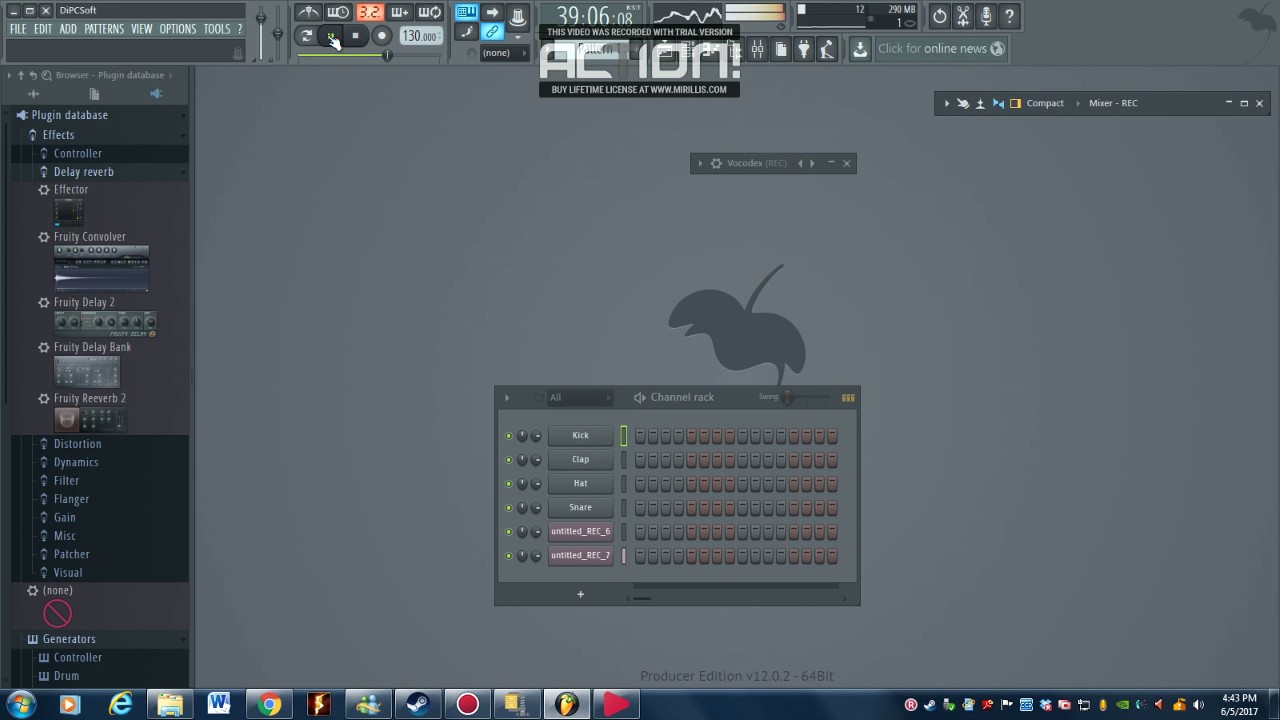Open the ADD menu
The height and width of the screenshot is (720, 1280).
[68, 29]
